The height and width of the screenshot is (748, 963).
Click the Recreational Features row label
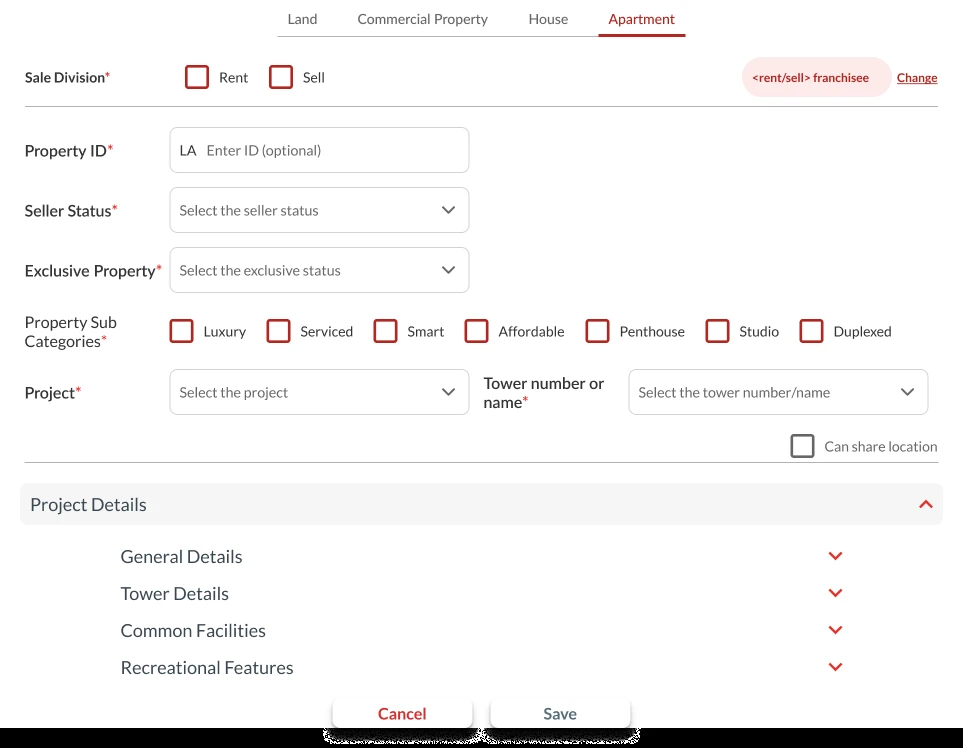[x=207, y=667]
